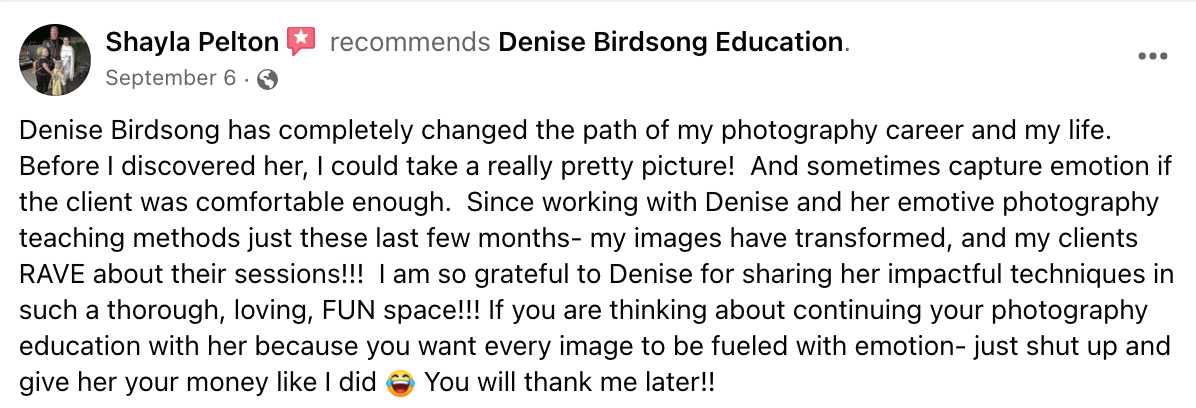Click the word "recommends" in header
The height and width of the screenshot is (408, 1196).
409,43
